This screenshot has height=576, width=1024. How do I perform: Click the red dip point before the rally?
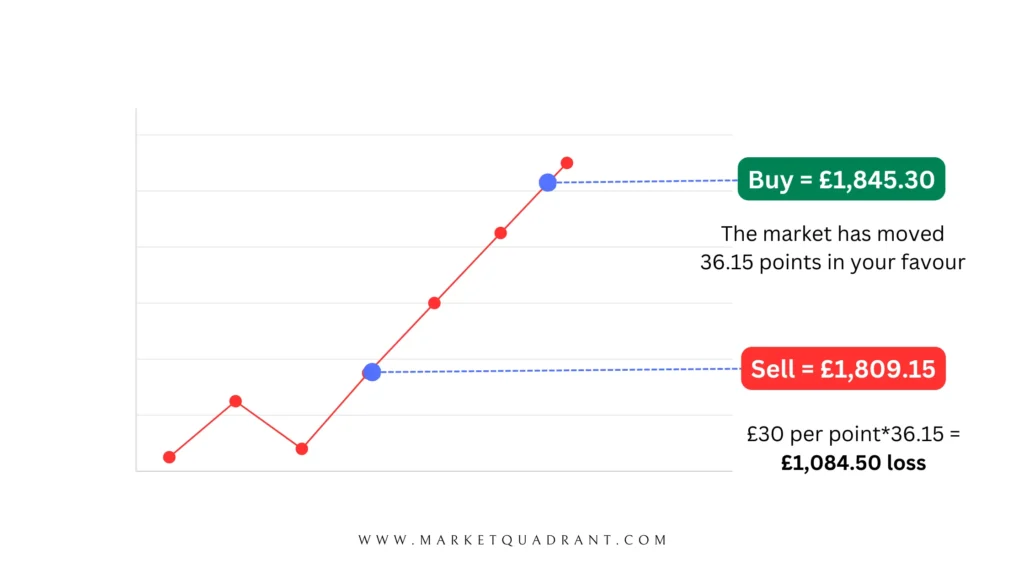302,449
